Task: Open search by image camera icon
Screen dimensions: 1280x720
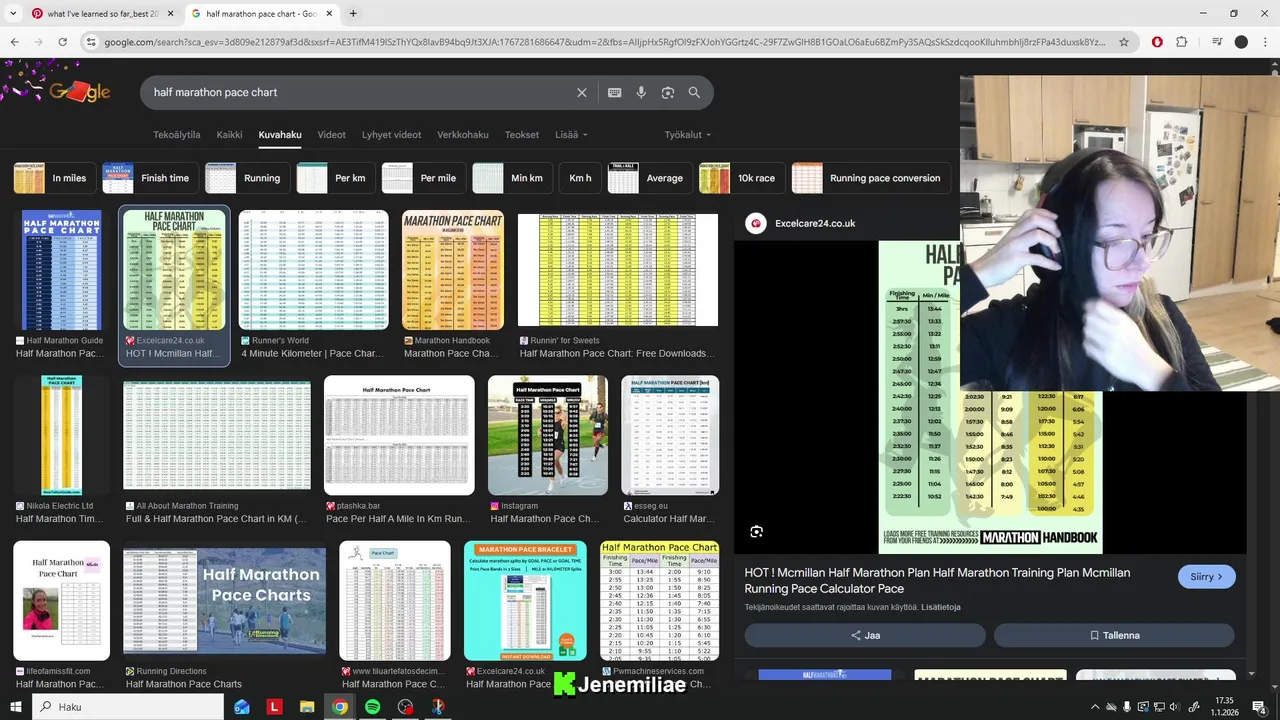Action: (668, 92)
